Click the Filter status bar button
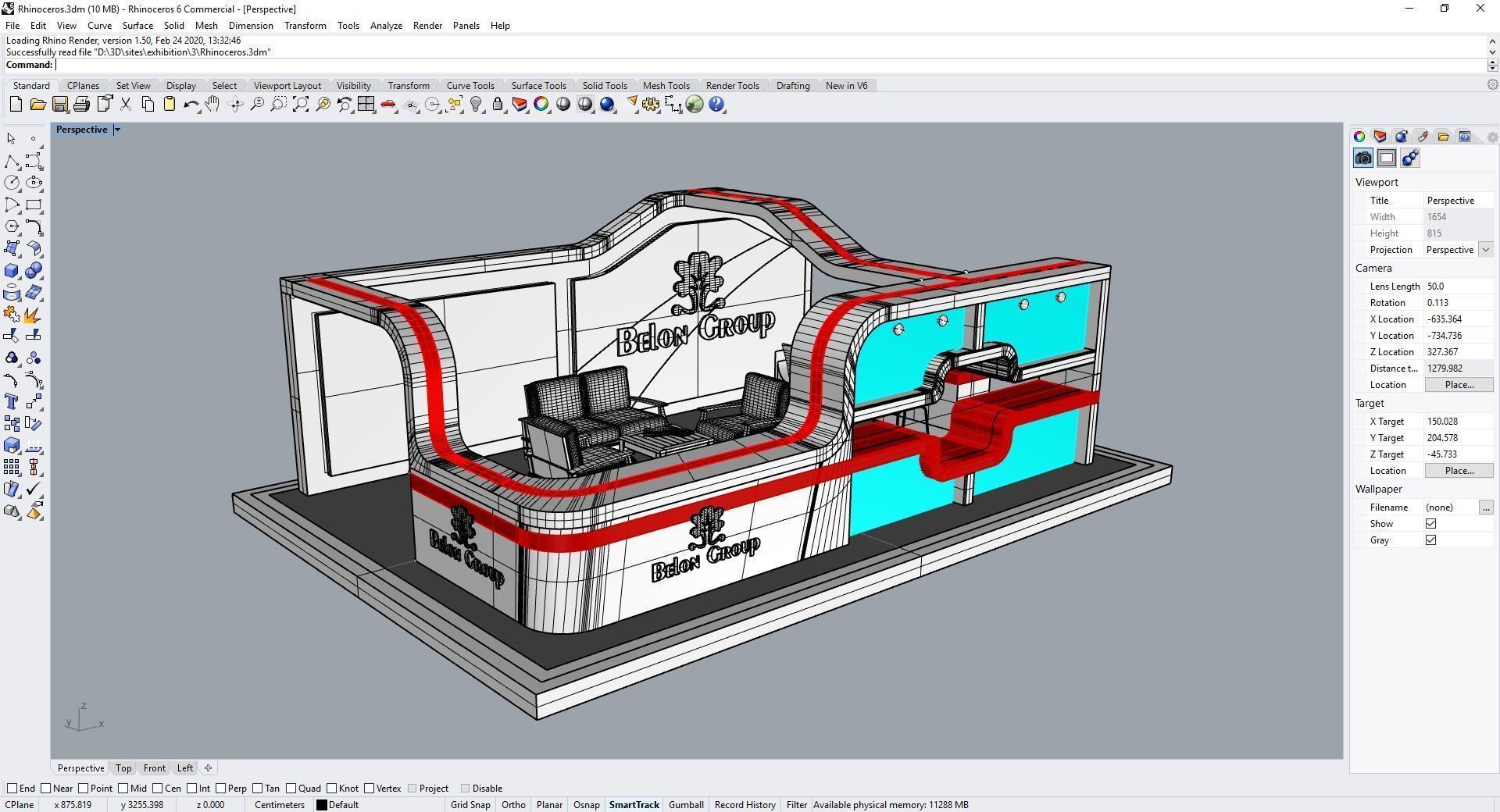Viewport: 1500px width, 812px height. click(796, 805)
